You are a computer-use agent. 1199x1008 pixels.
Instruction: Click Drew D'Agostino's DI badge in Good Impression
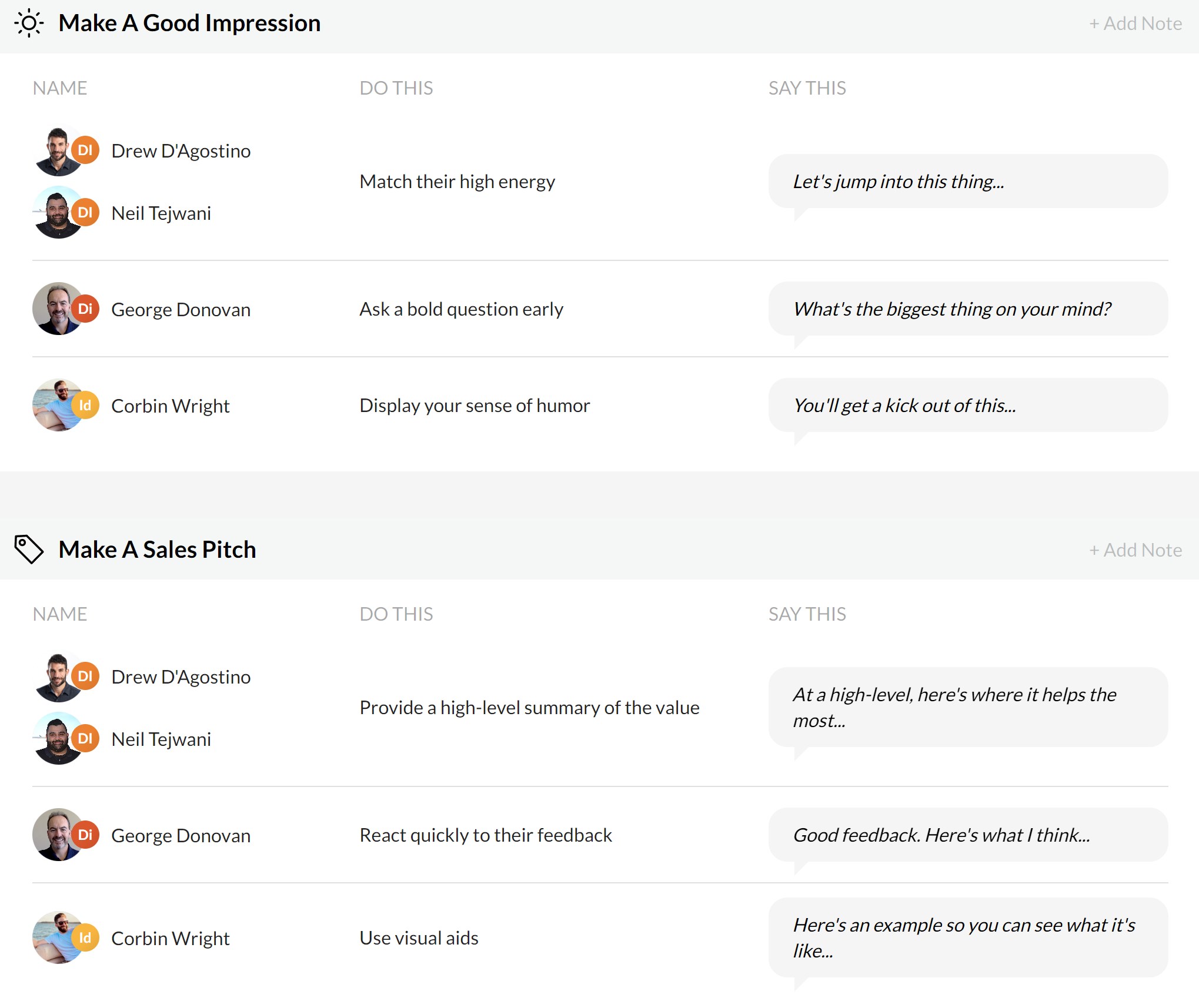(x=85, y=150)
